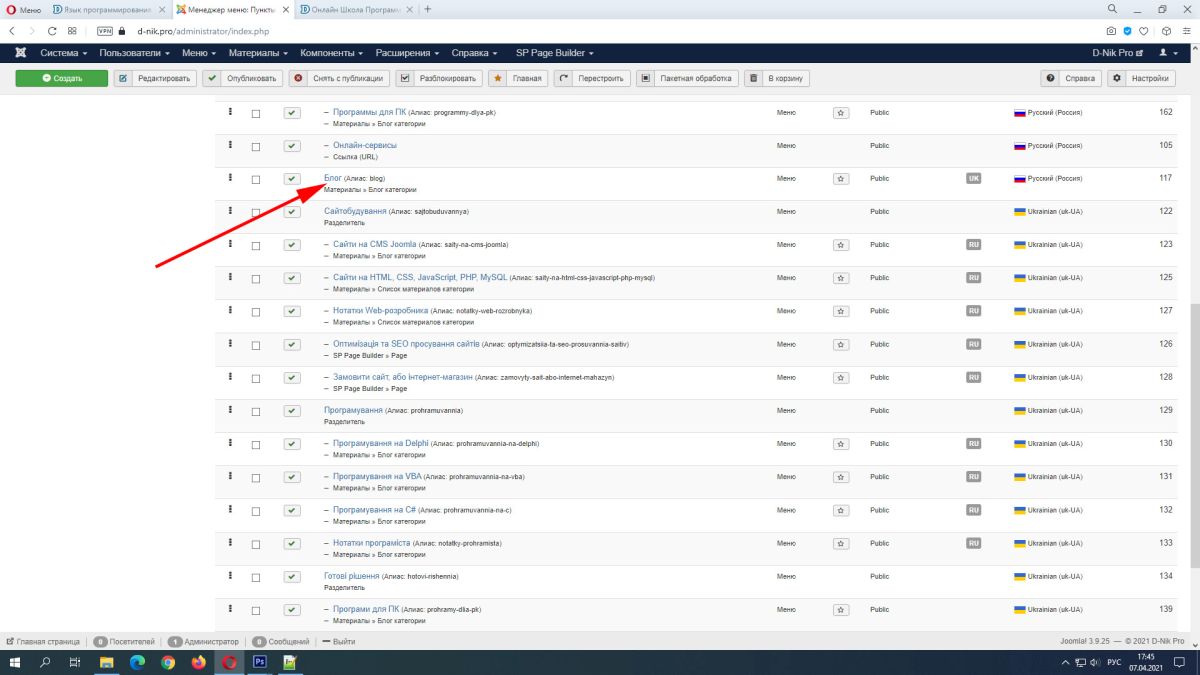The width and height of the screenshot is (1200, 675).
Task: Open Opera speed dial grid icon
Action: (72, 31)
